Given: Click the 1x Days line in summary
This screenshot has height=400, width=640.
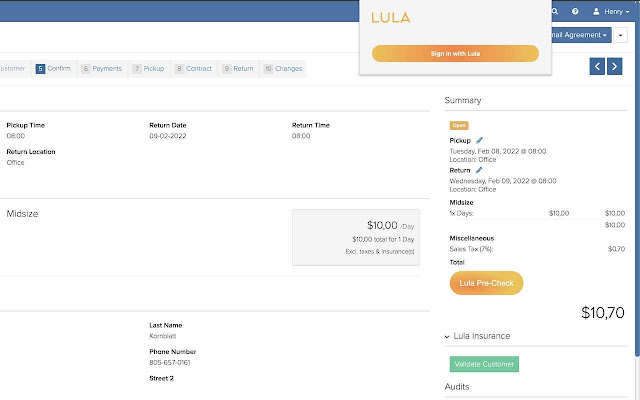Looking at the screenshot, I should click(x=537, y=213).
